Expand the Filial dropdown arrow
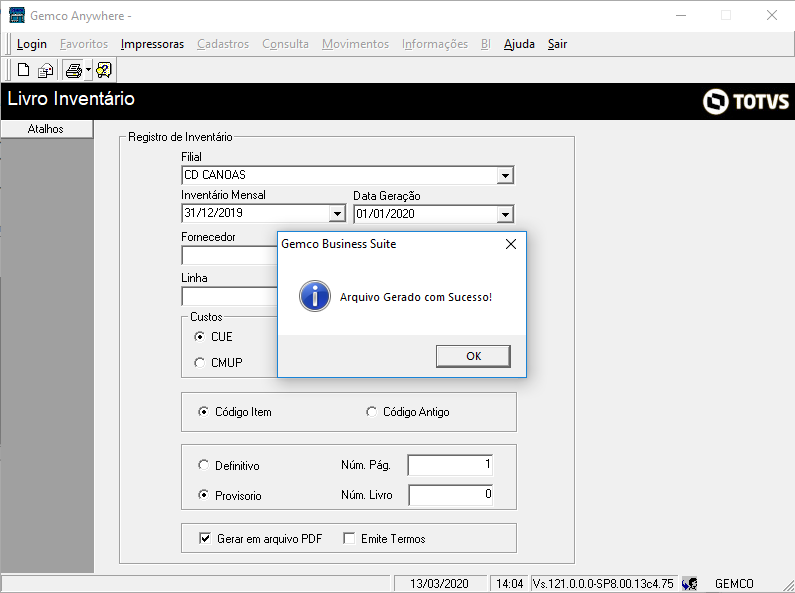Screen dimensions: 795x593 click(505, 175)
